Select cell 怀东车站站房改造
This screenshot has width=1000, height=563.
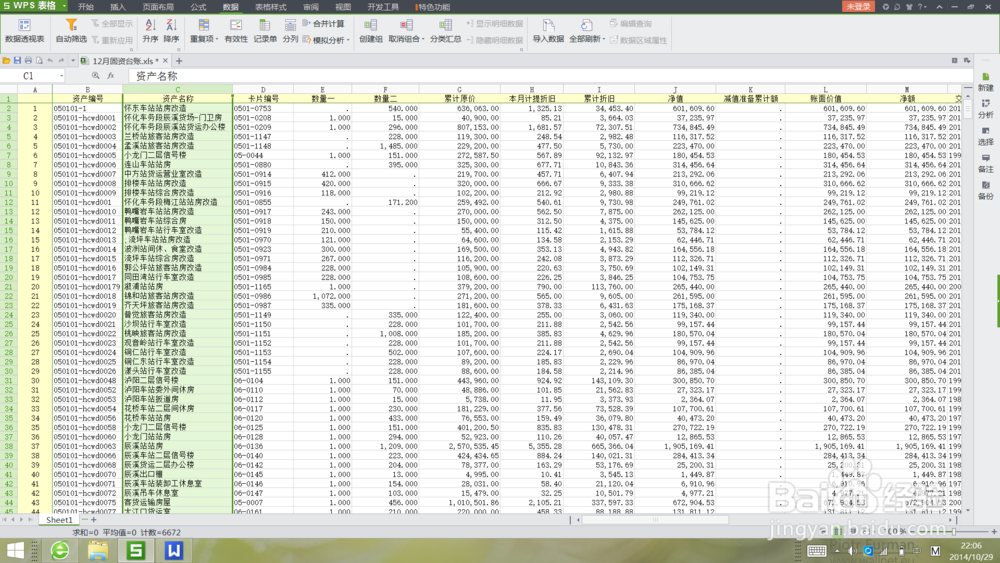tap(177, 108)
